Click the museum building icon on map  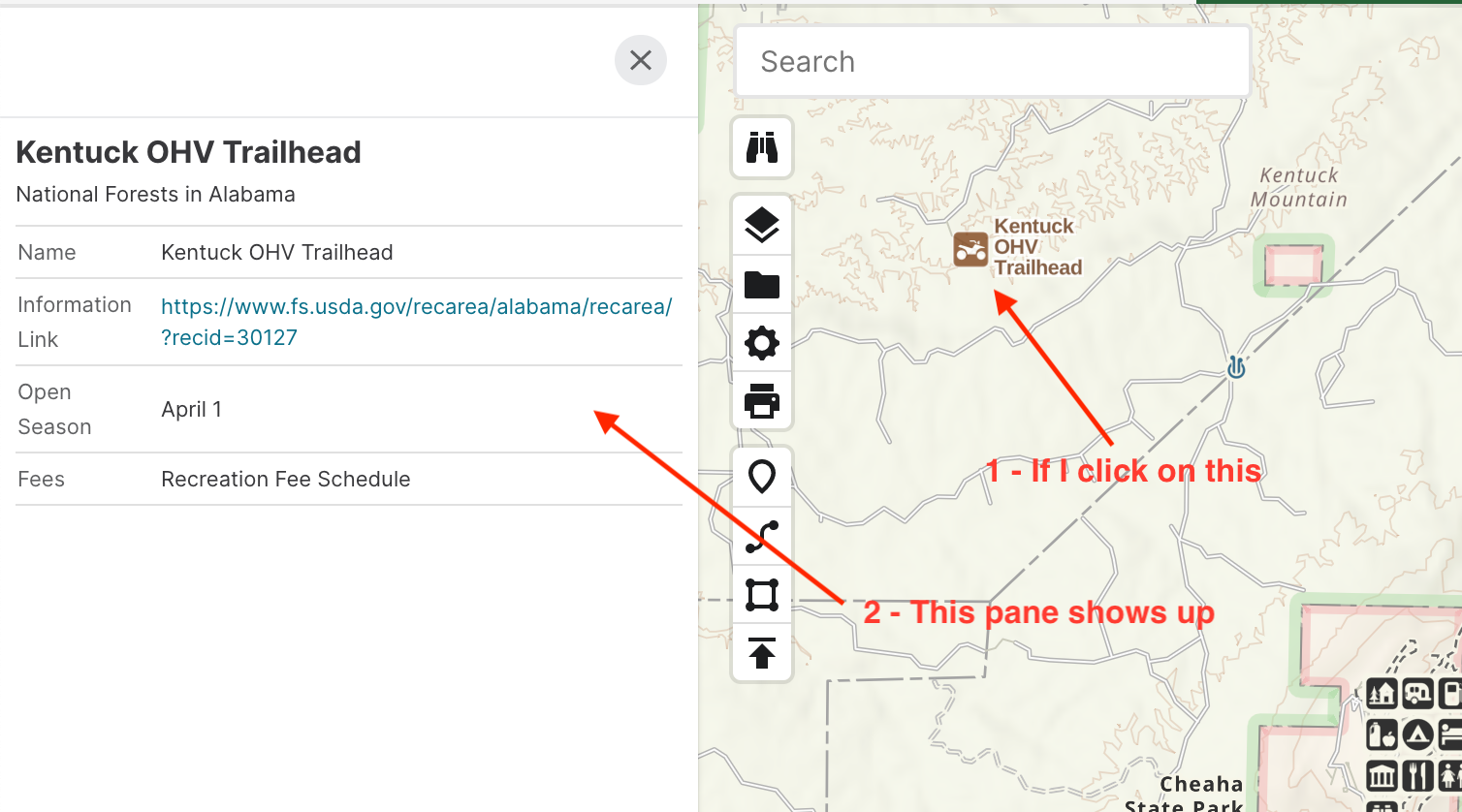(x=1382, y=776)
